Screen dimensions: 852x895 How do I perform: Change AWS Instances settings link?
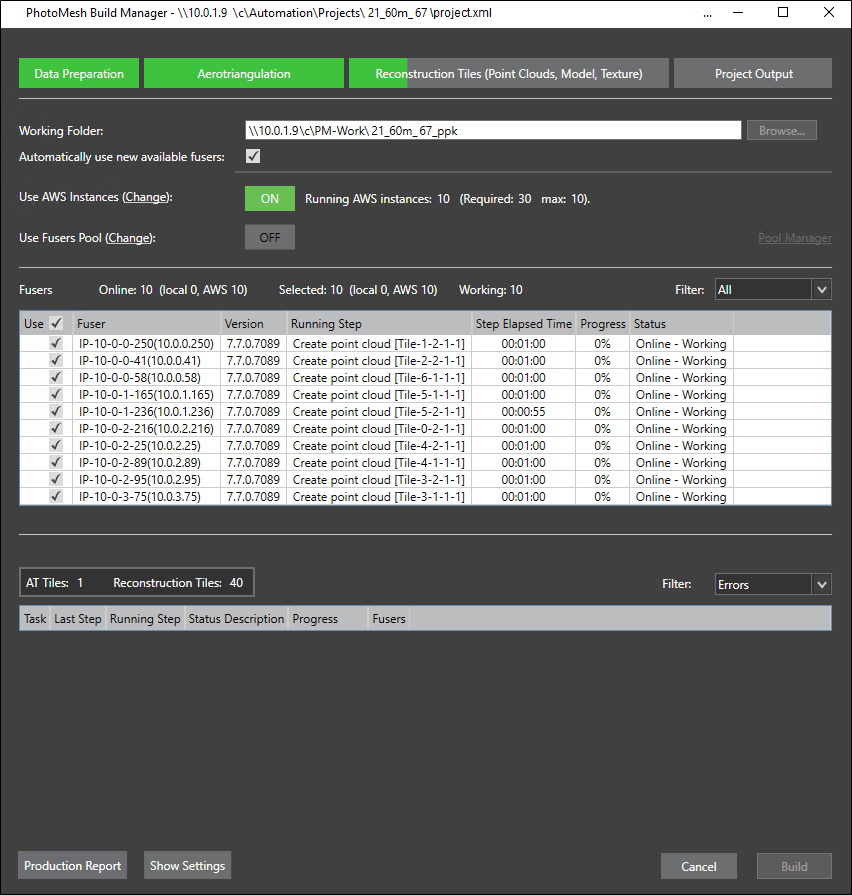pyautogui.click(x=147, y=197)
